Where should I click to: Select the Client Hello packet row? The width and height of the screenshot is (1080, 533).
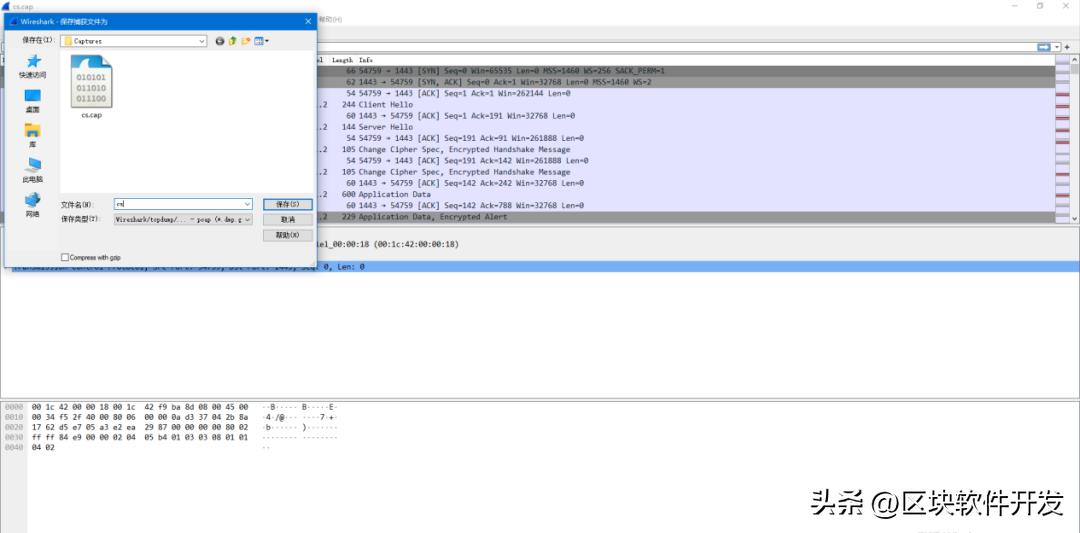685,105
